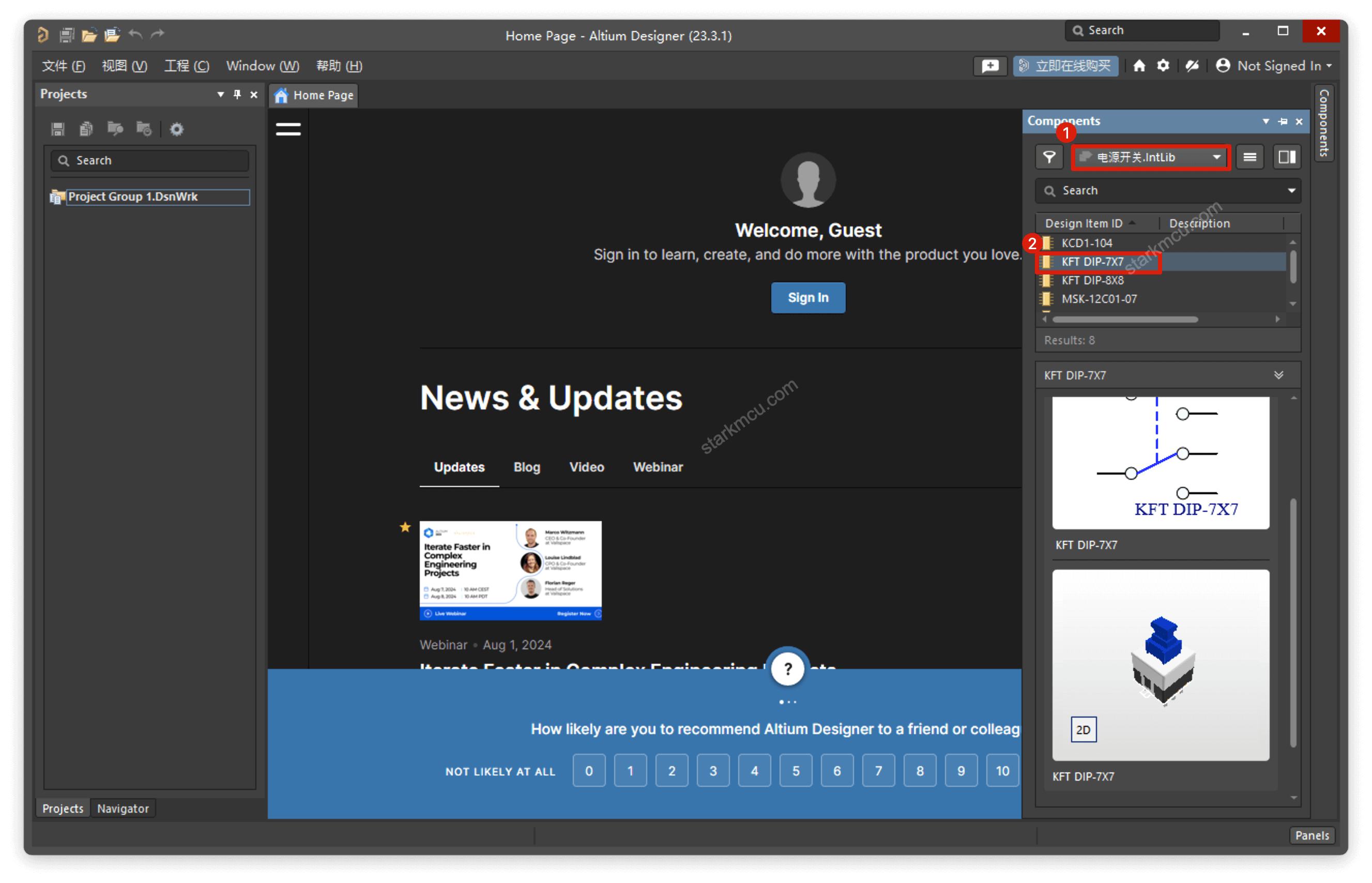Click the component list vertical scrollbar
Image resolution: width=1372 pixels, height=883 pixels.
1292,267
